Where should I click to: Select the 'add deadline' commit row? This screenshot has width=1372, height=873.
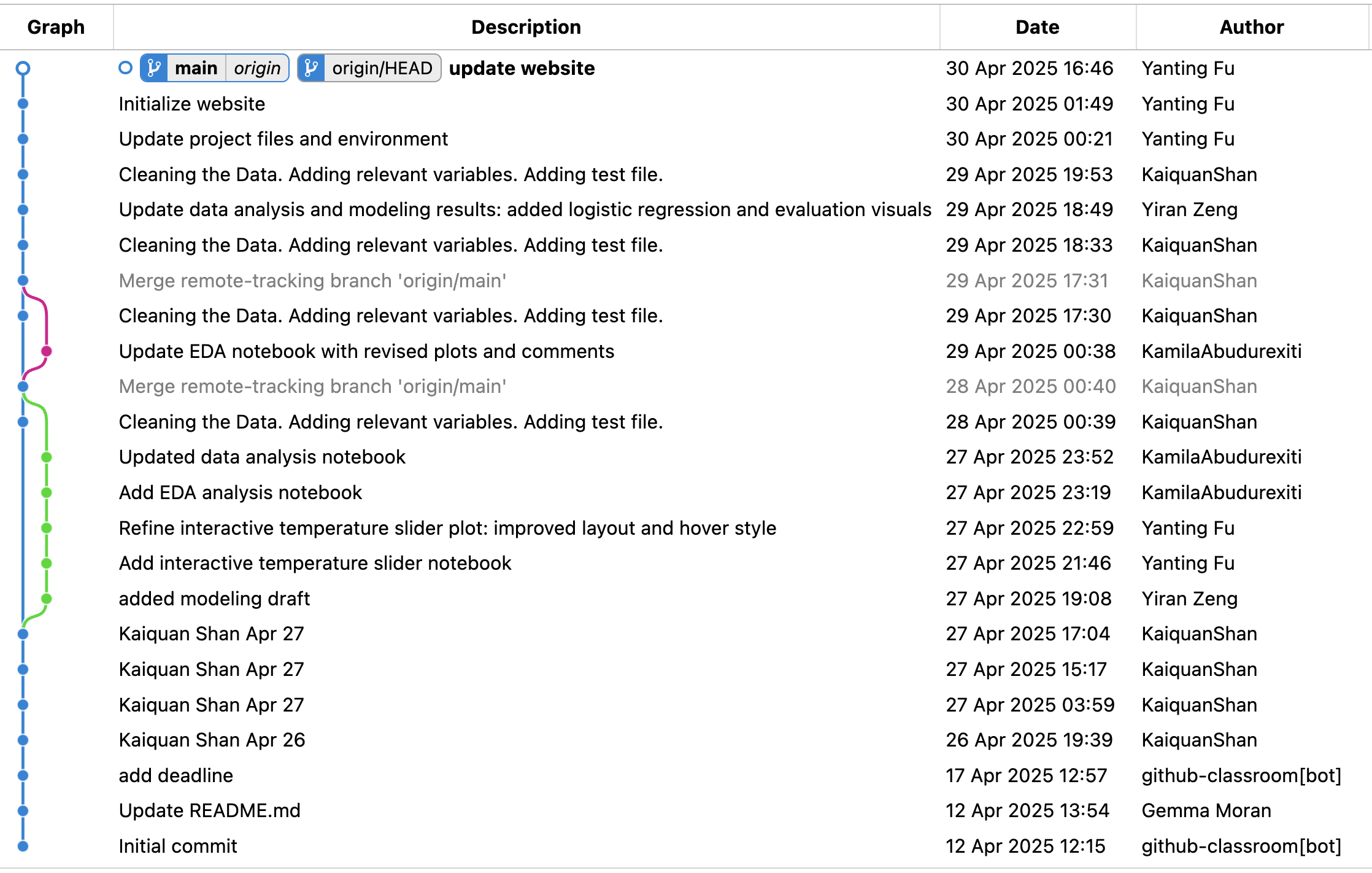pyautogui.click(x=176, y=775)
